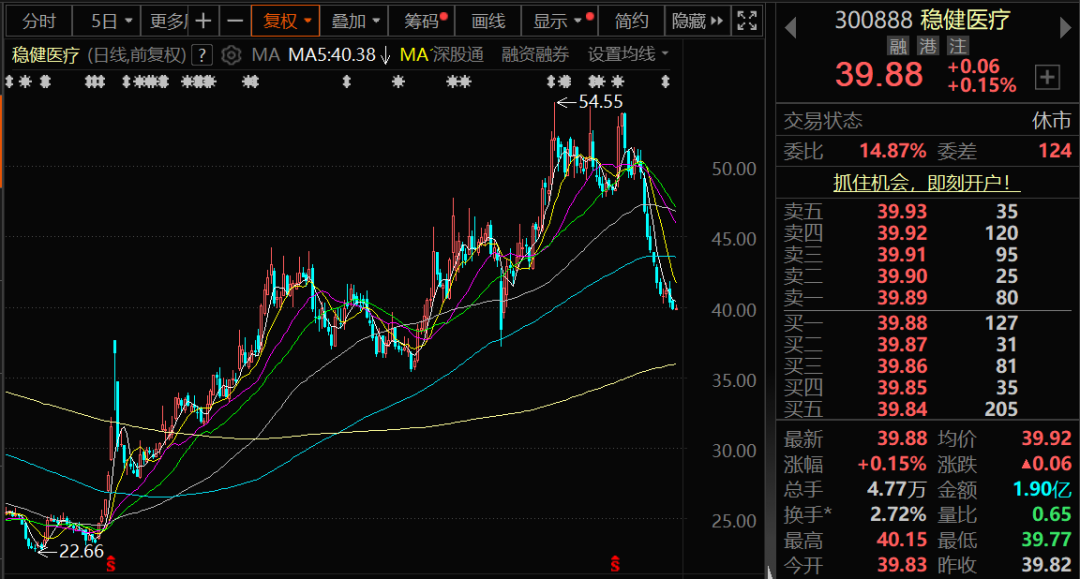Image resolution: width=1080 pixels, height=579 pixels.
Task: Add stock to watchlist with plus box
Action: (x=1047, y=77)
